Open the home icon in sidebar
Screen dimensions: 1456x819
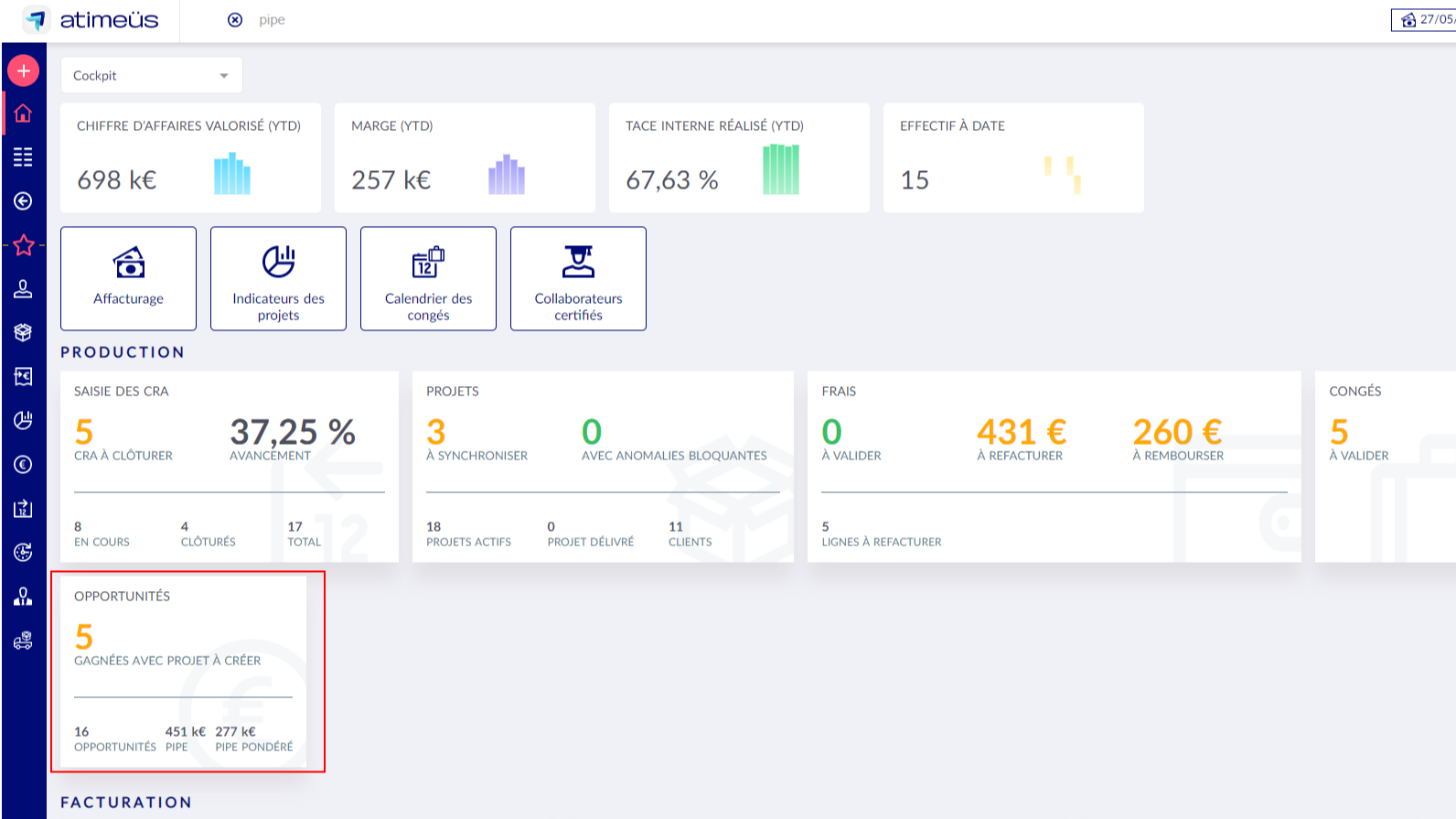(x=23, y=113)
